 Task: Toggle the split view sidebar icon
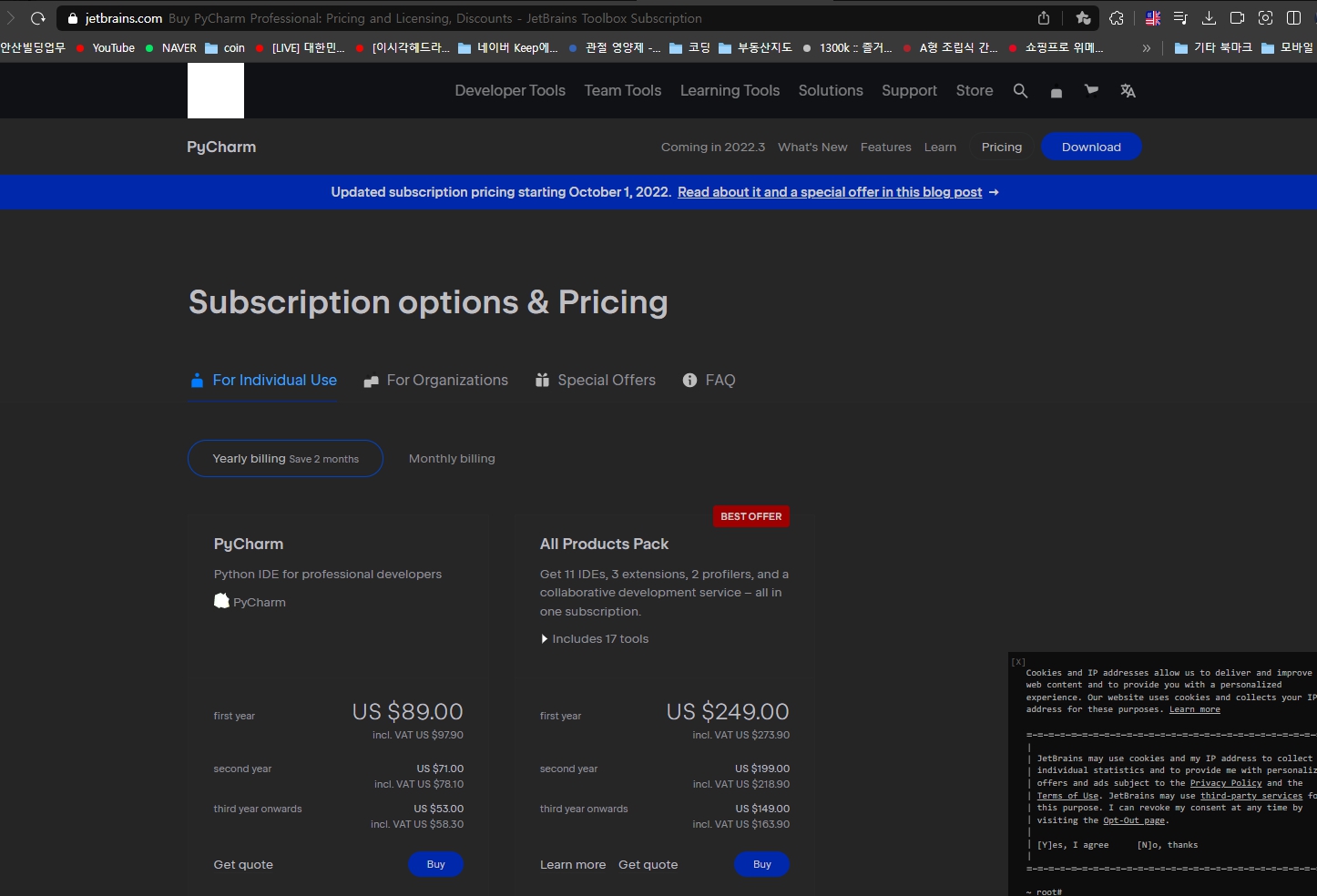pos(1293,18)
